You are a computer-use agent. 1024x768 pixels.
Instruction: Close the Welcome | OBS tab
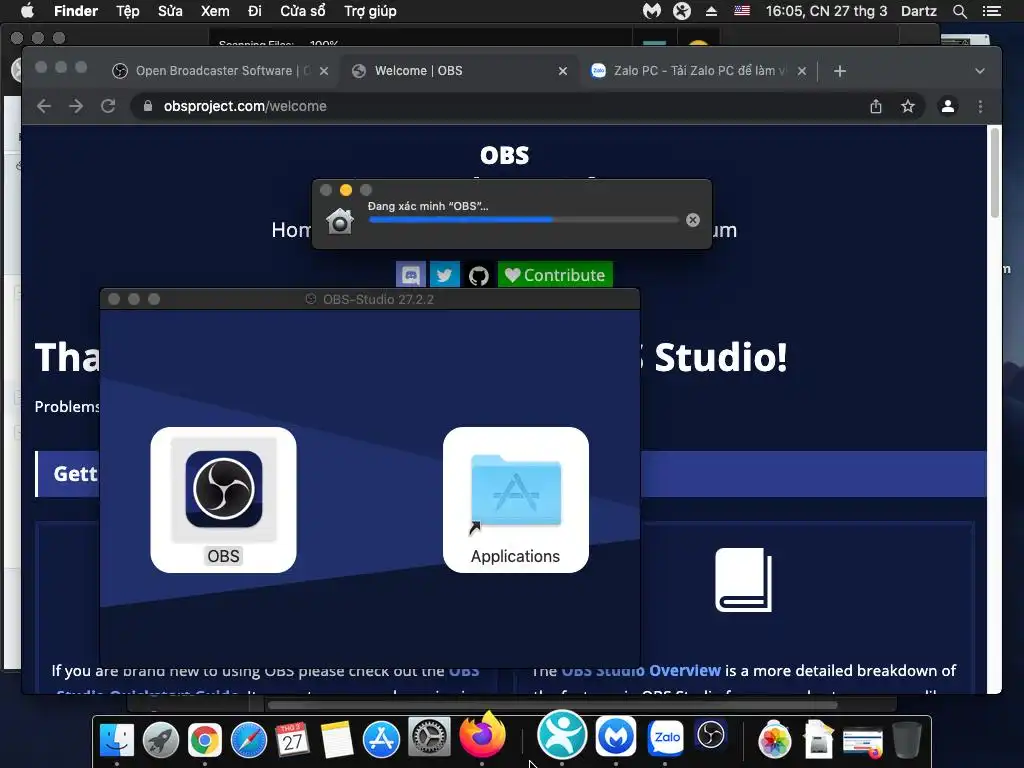click(563, 71)
